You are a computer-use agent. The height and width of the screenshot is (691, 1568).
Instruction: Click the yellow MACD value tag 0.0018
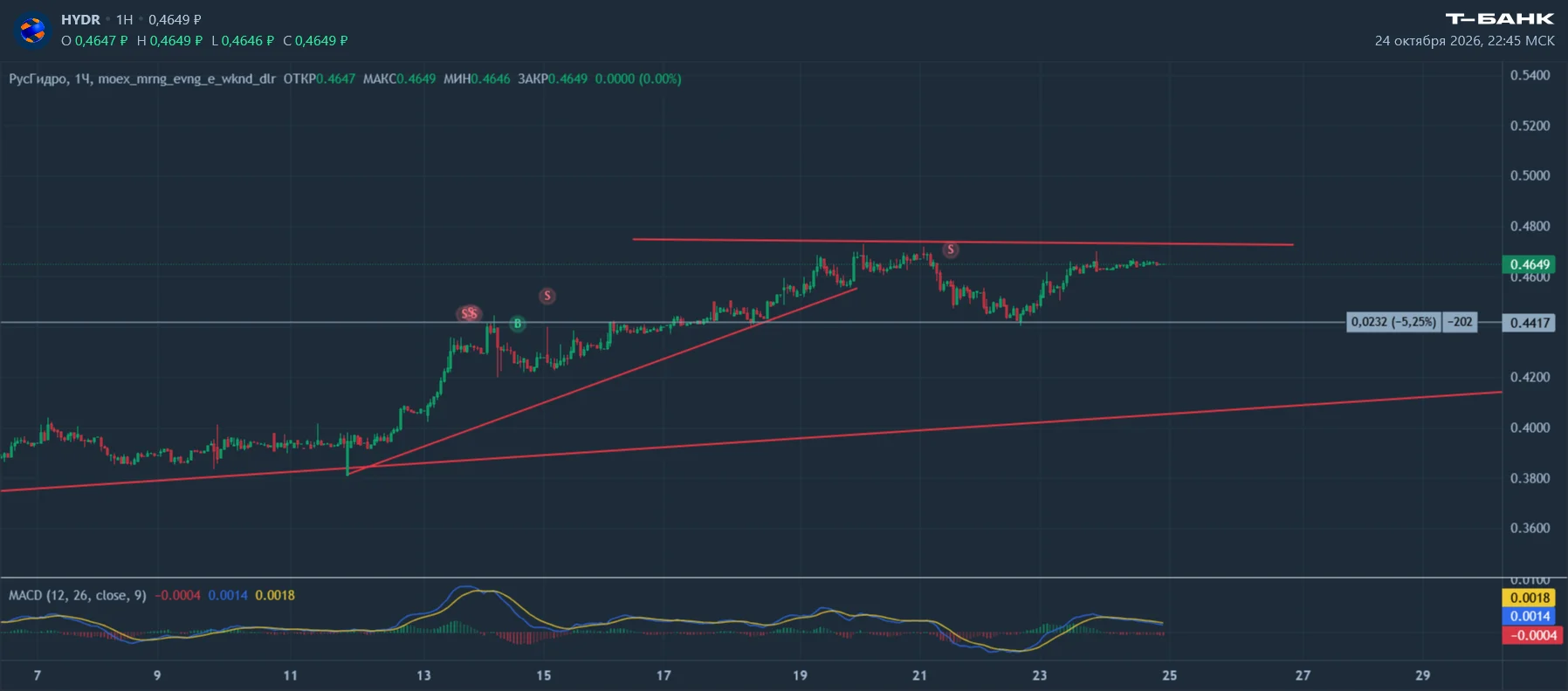coord(1530,598)
